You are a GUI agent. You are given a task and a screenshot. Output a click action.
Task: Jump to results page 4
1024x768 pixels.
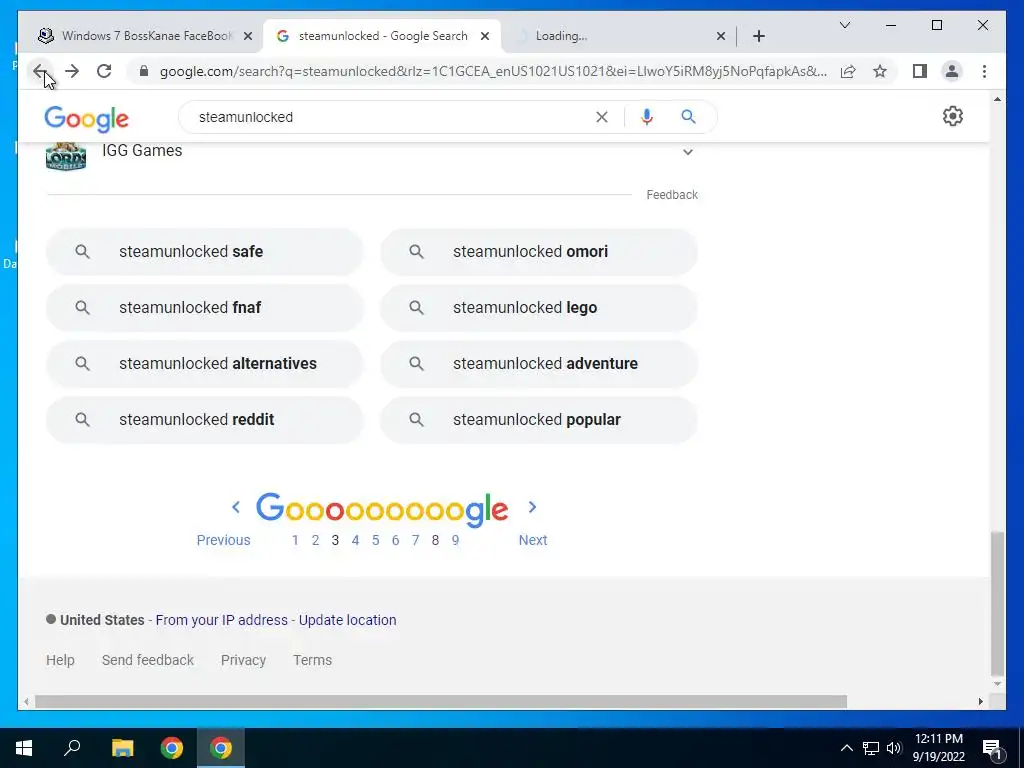(355, 540)
